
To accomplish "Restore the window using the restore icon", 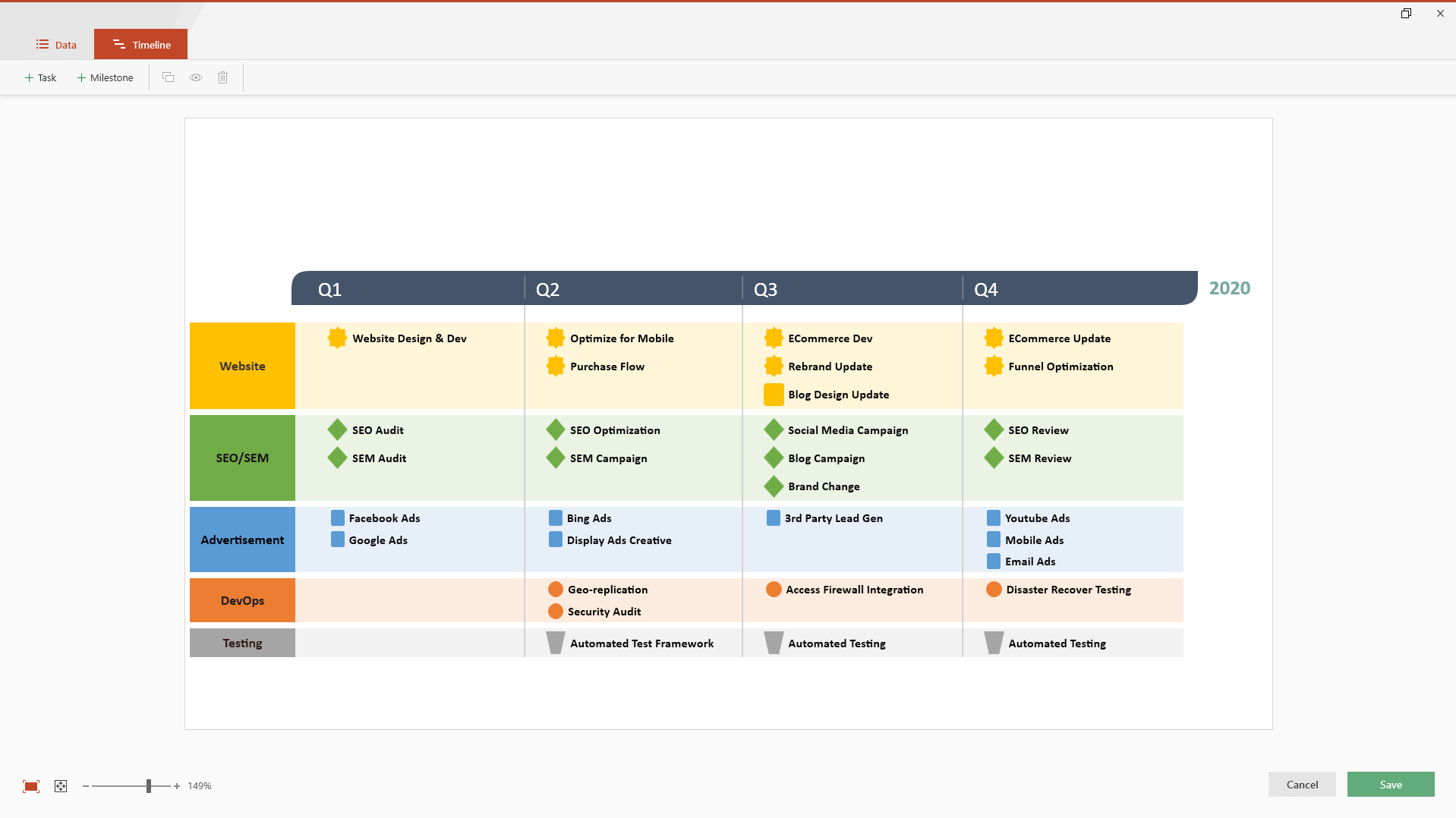I will point(1406,14).
